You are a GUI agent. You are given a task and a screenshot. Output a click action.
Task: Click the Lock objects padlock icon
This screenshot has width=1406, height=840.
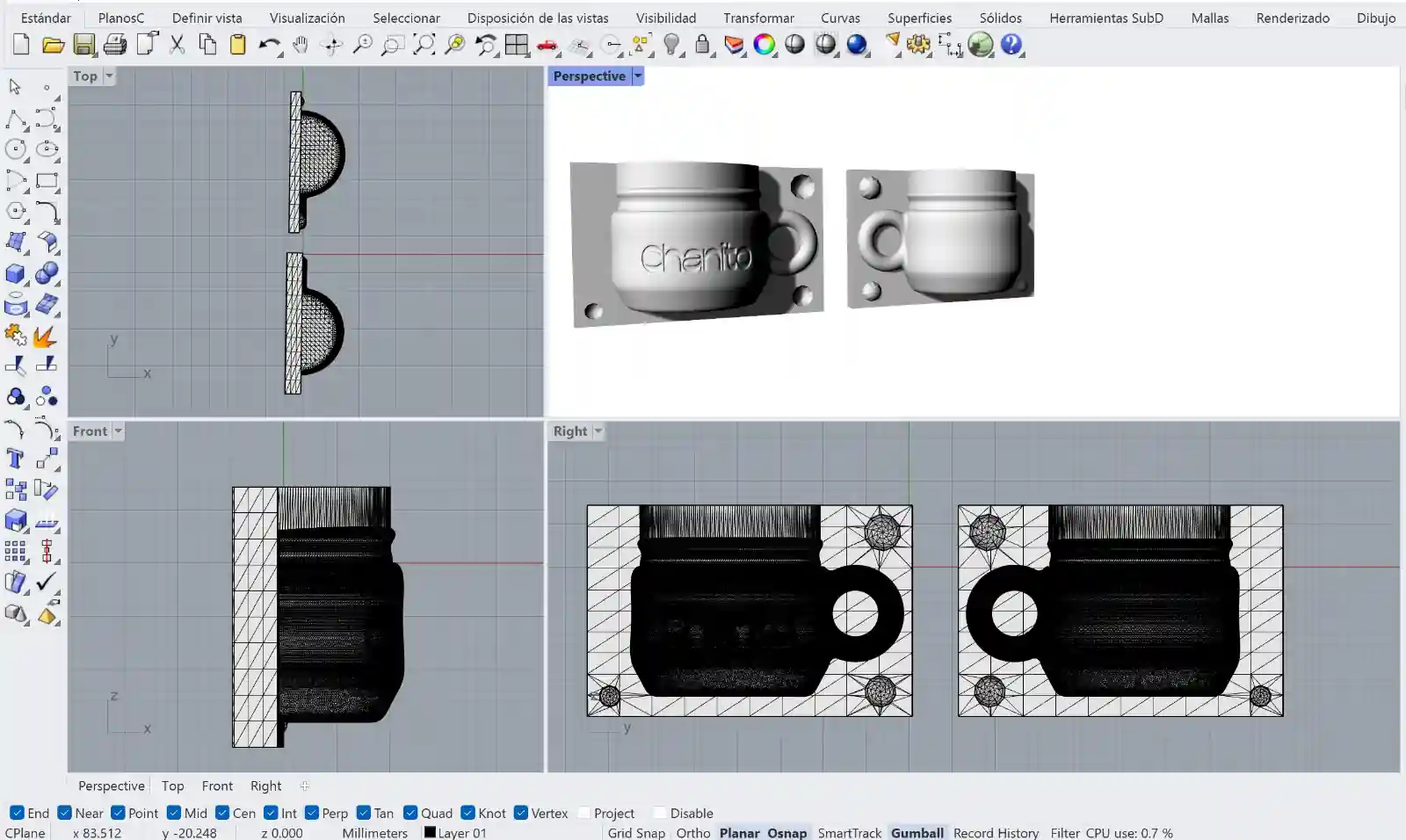702,45
